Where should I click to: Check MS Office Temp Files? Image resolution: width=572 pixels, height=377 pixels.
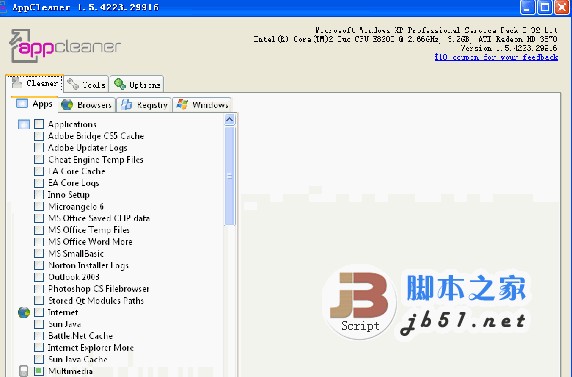click(x=39, y=230)
